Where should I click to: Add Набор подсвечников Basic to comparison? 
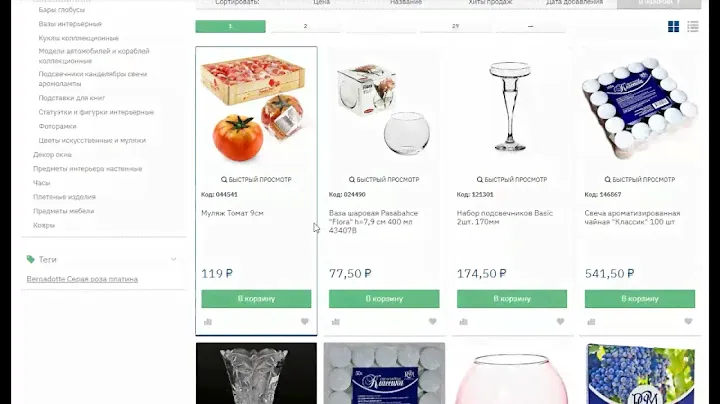click(x=463, y=322)
